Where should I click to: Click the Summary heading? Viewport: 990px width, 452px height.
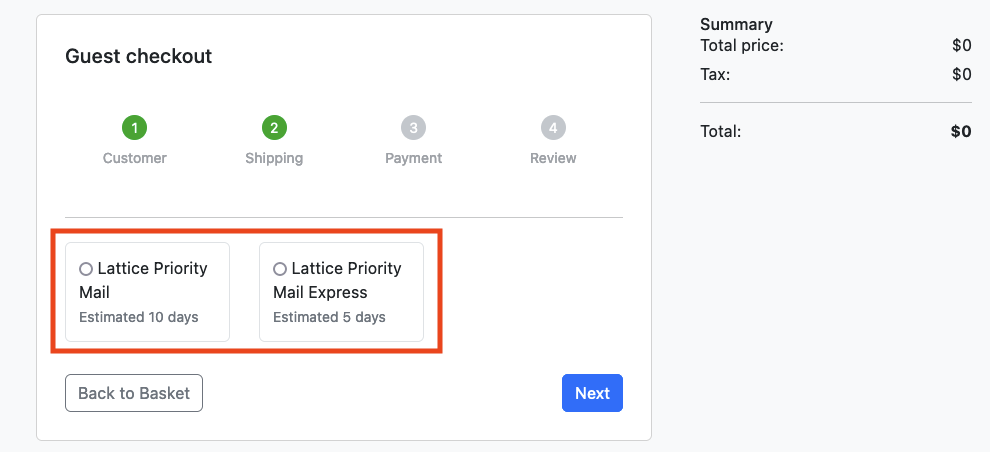[736, 25]
